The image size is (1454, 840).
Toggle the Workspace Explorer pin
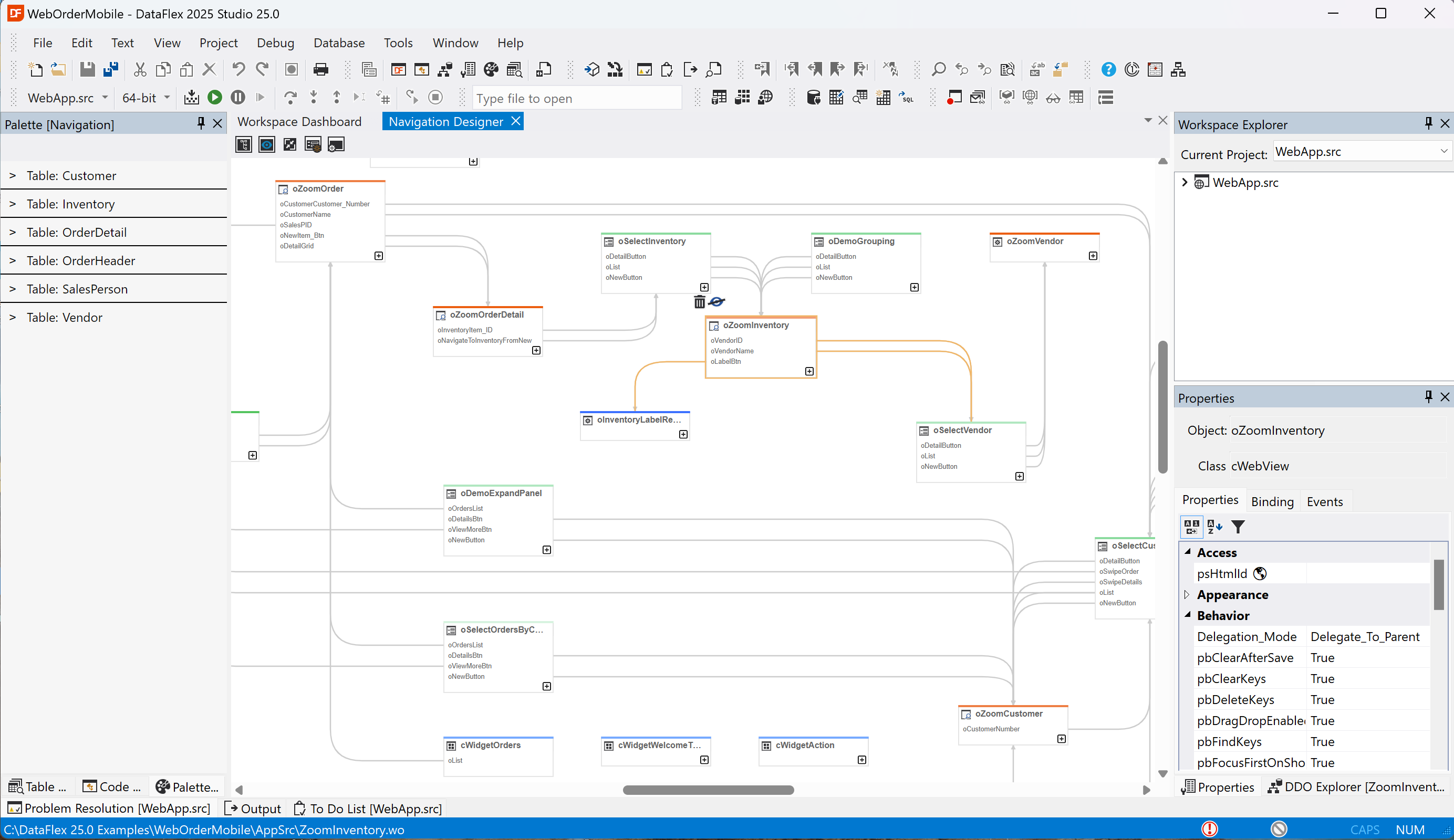(x=1428, y=123)
